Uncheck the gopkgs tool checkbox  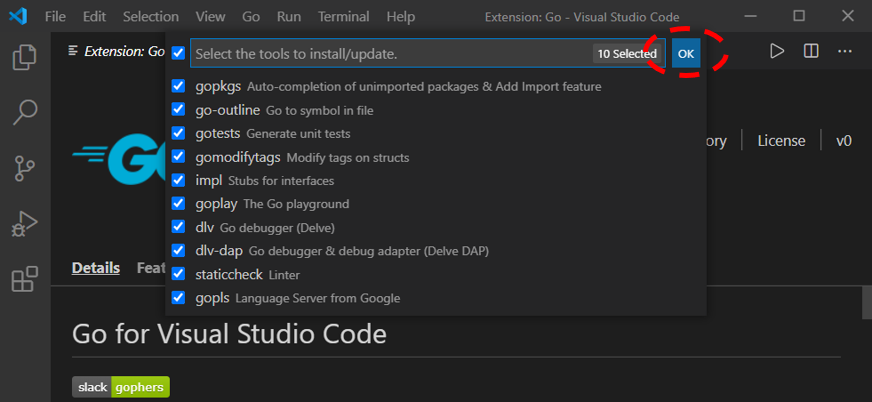point(178,86)
